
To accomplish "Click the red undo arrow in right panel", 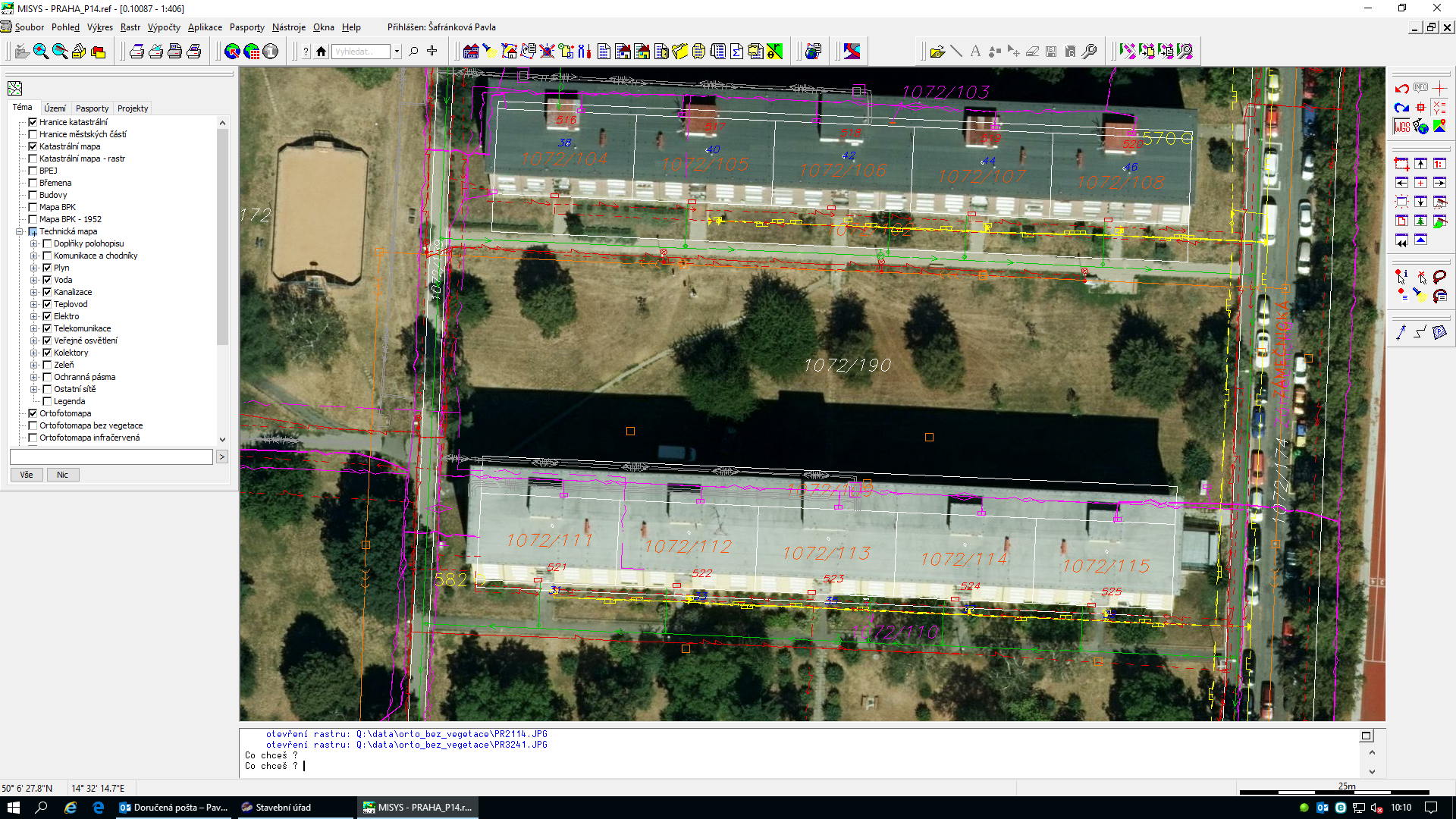I will [1401, 89].
